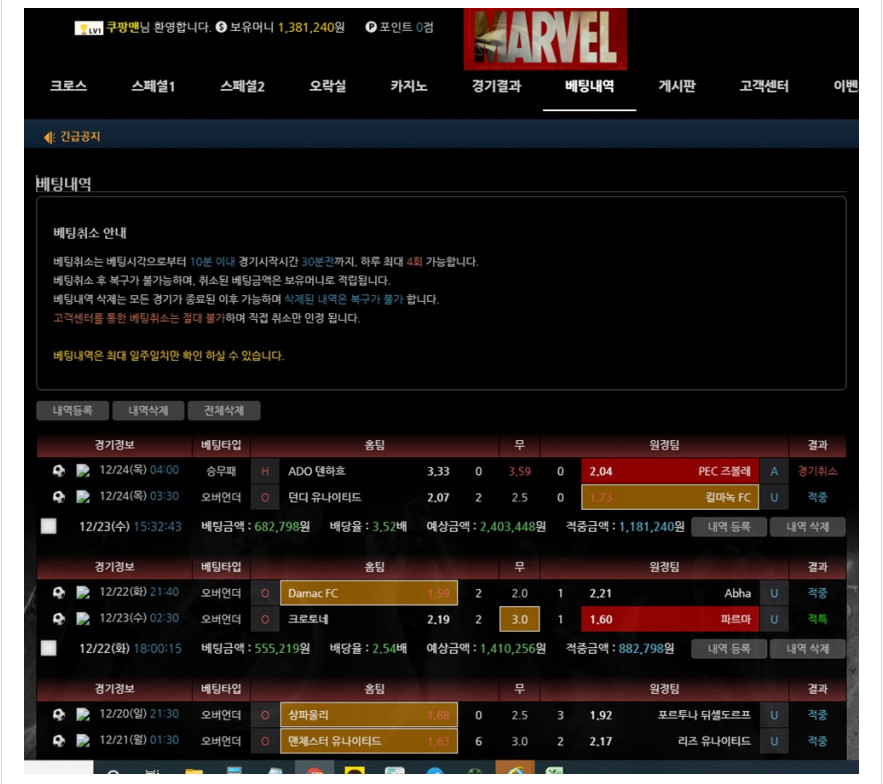Go to the 카지노 menu

pos(408,87)
